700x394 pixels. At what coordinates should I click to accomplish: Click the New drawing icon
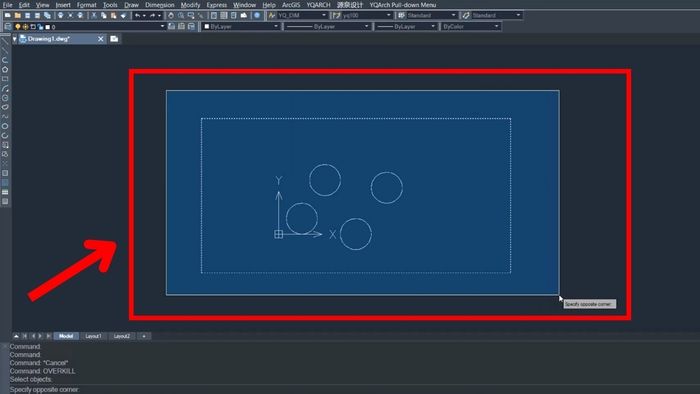pyautogui.click(x=8, y=15)
